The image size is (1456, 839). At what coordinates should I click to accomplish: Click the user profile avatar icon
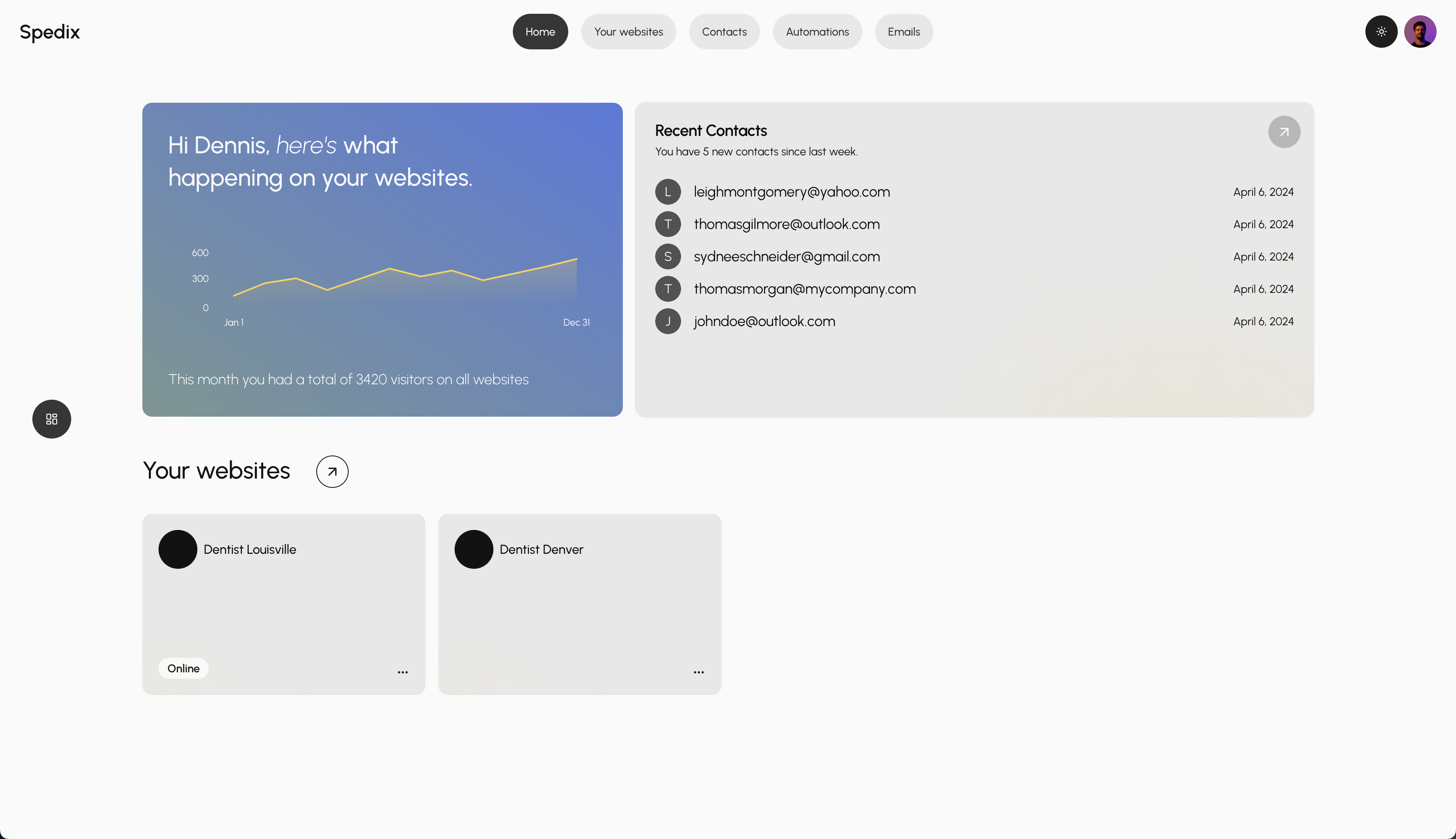1421,31
